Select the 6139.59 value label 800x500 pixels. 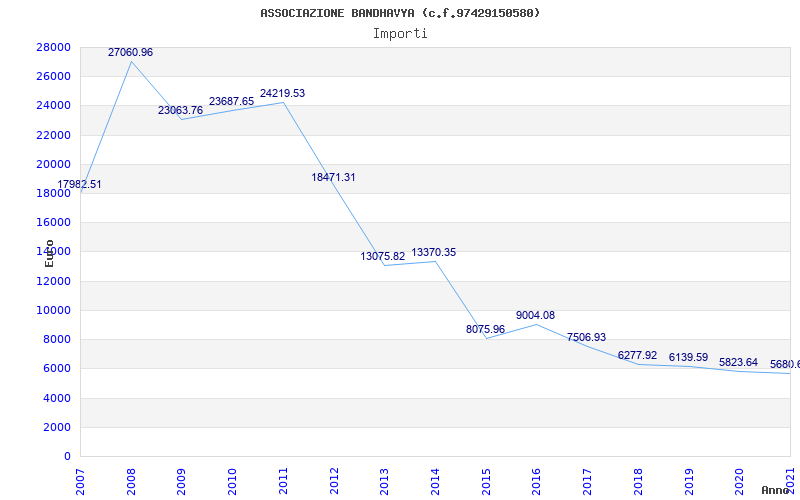click(x=688, y=357)
